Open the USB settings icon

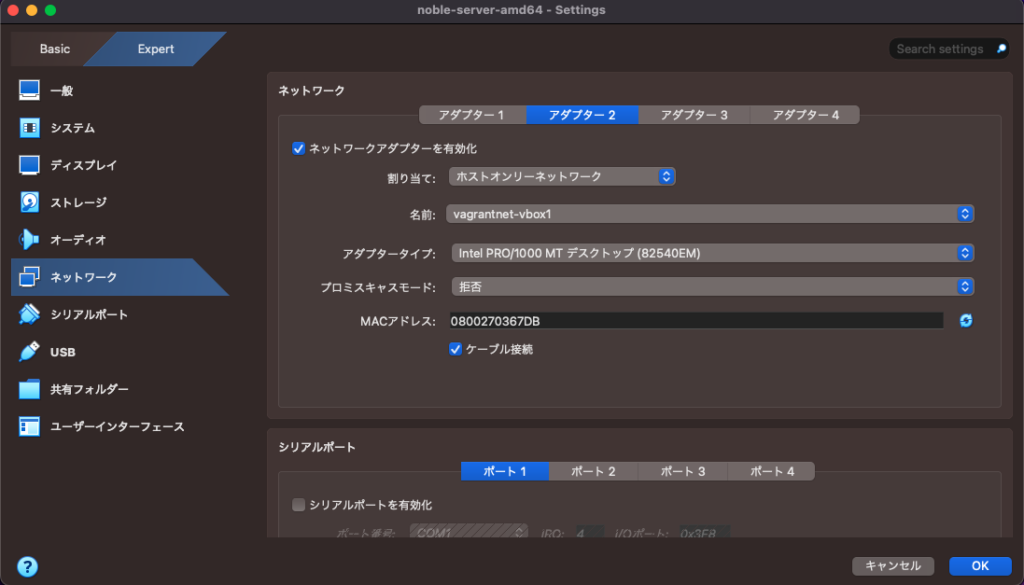pos(29,352)
